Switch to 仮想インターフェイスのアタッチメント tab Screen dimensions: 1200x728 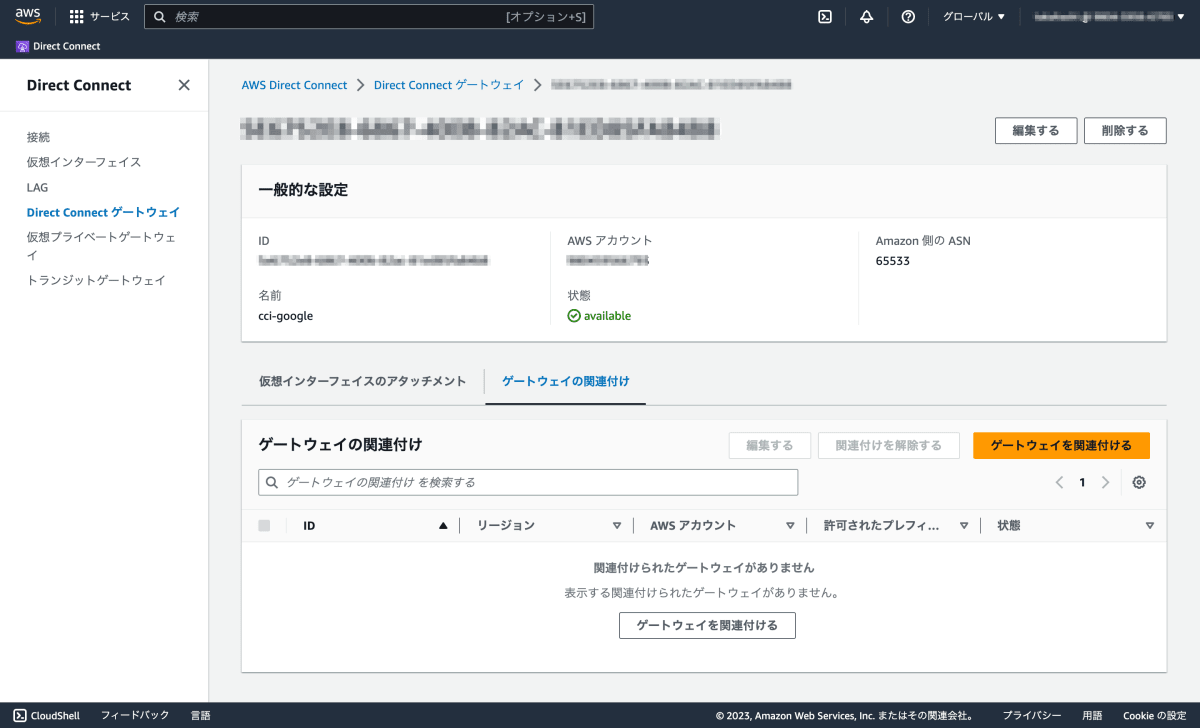[x=362, y=381]
